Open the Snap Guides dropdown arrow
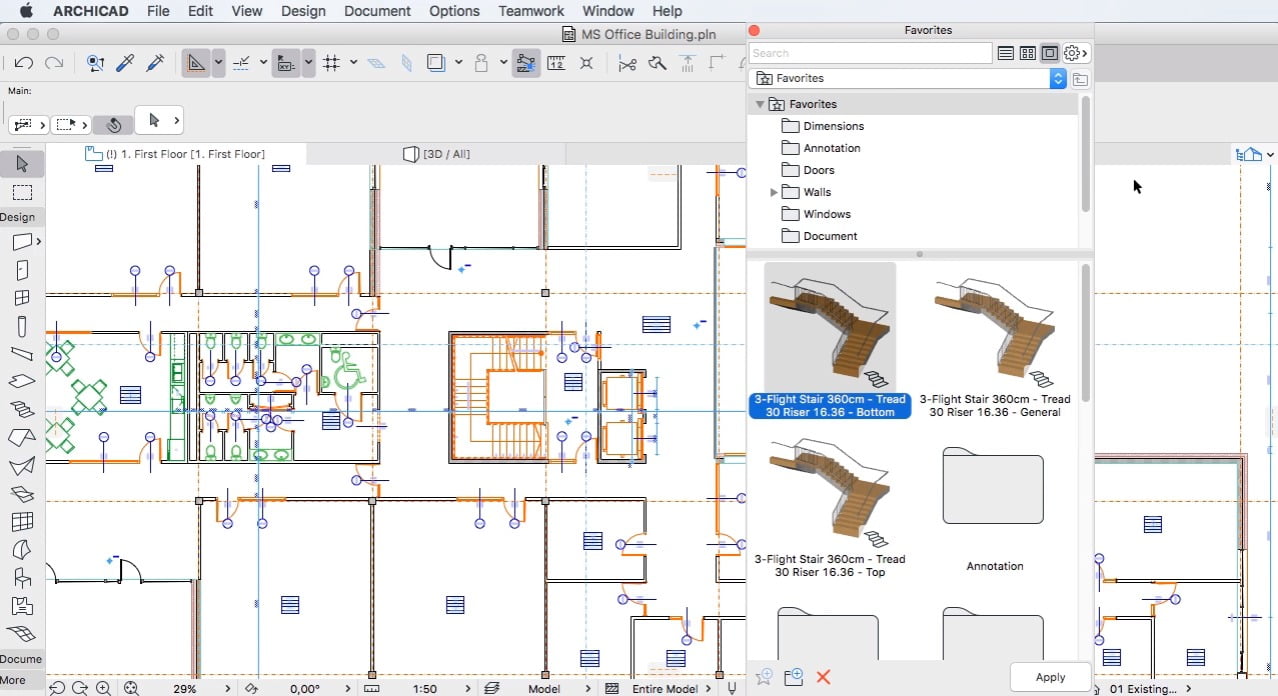 point(263,63)
